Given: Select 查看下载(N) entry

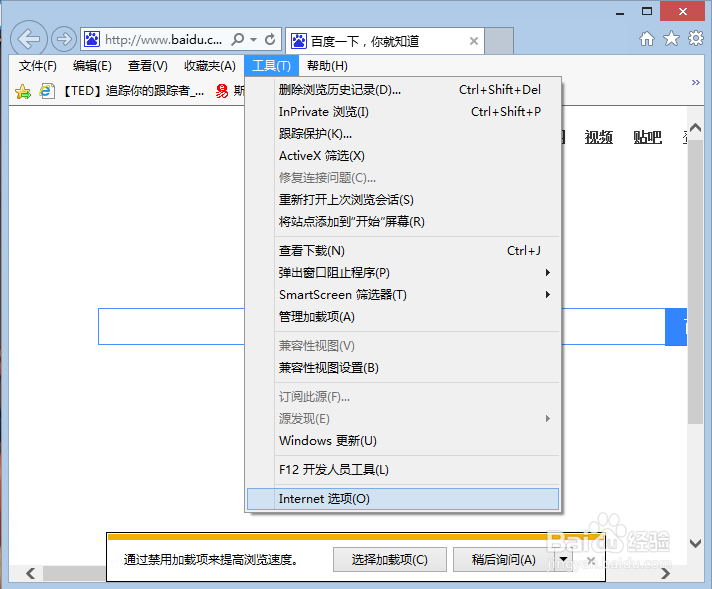Looking at the screenshot, I should (x=403, y=251).
